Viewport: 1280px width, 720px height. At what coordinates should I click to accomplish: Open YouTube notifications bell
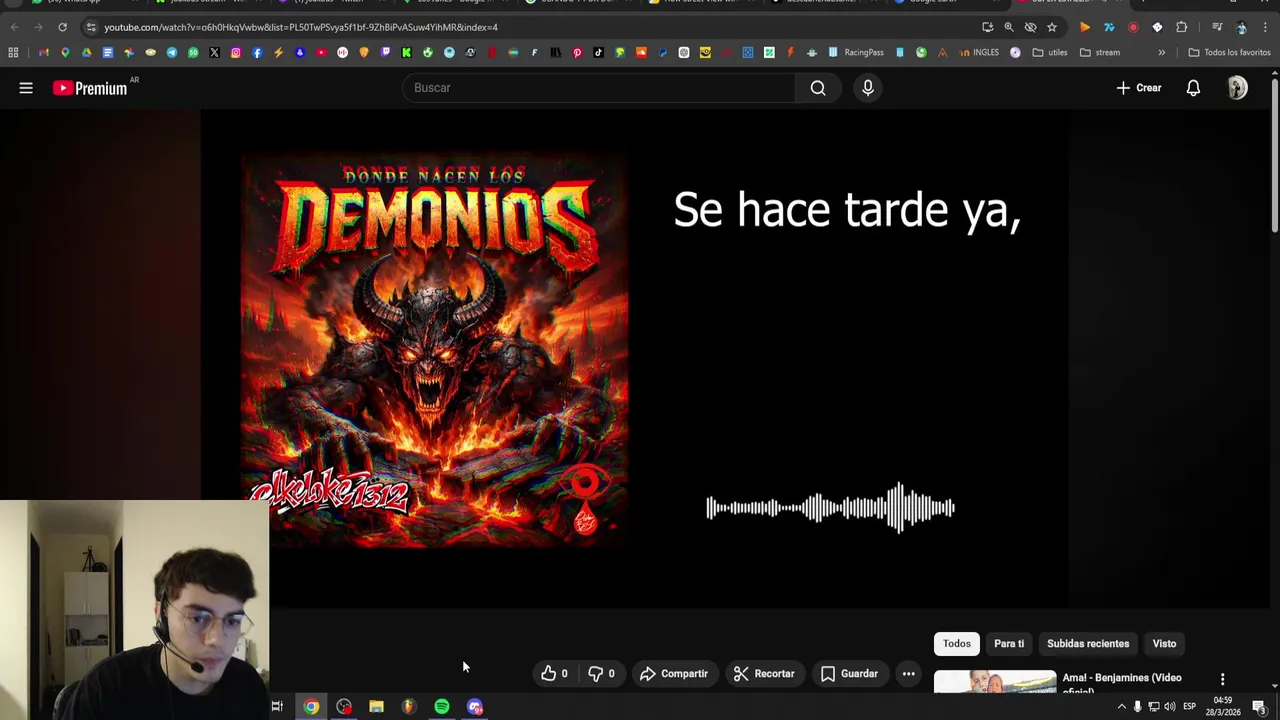(x=1193, y=88)
